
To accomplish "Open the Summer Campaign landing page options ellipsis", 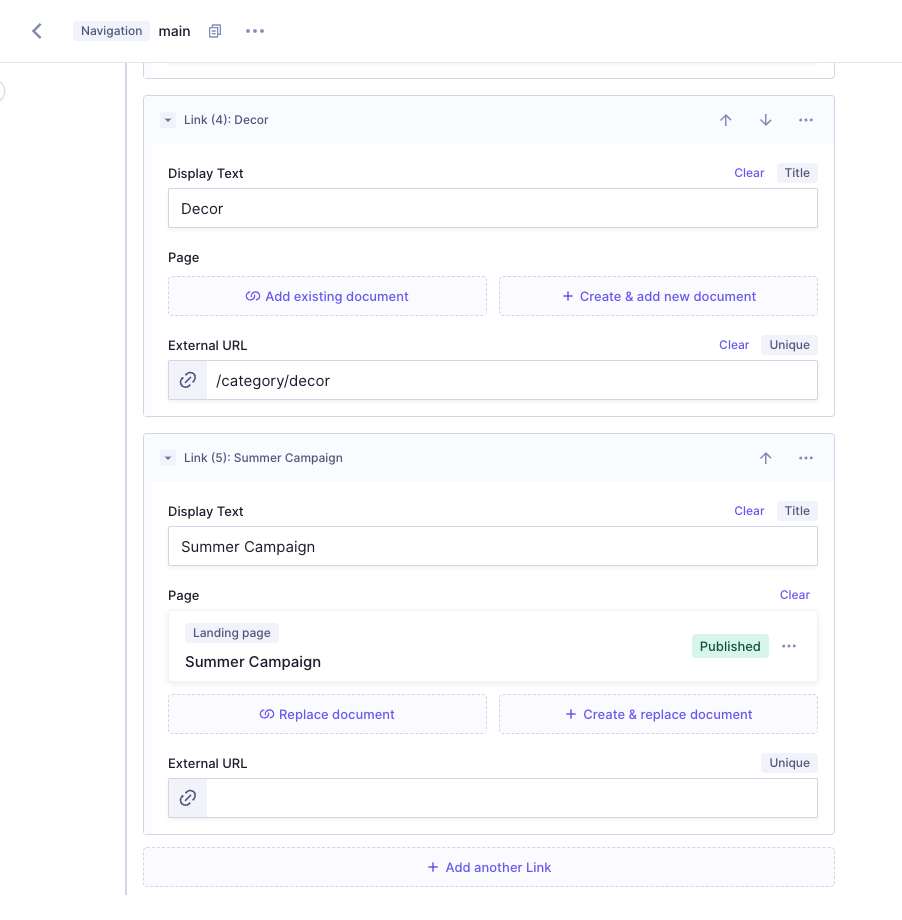I will coord(789,646).
